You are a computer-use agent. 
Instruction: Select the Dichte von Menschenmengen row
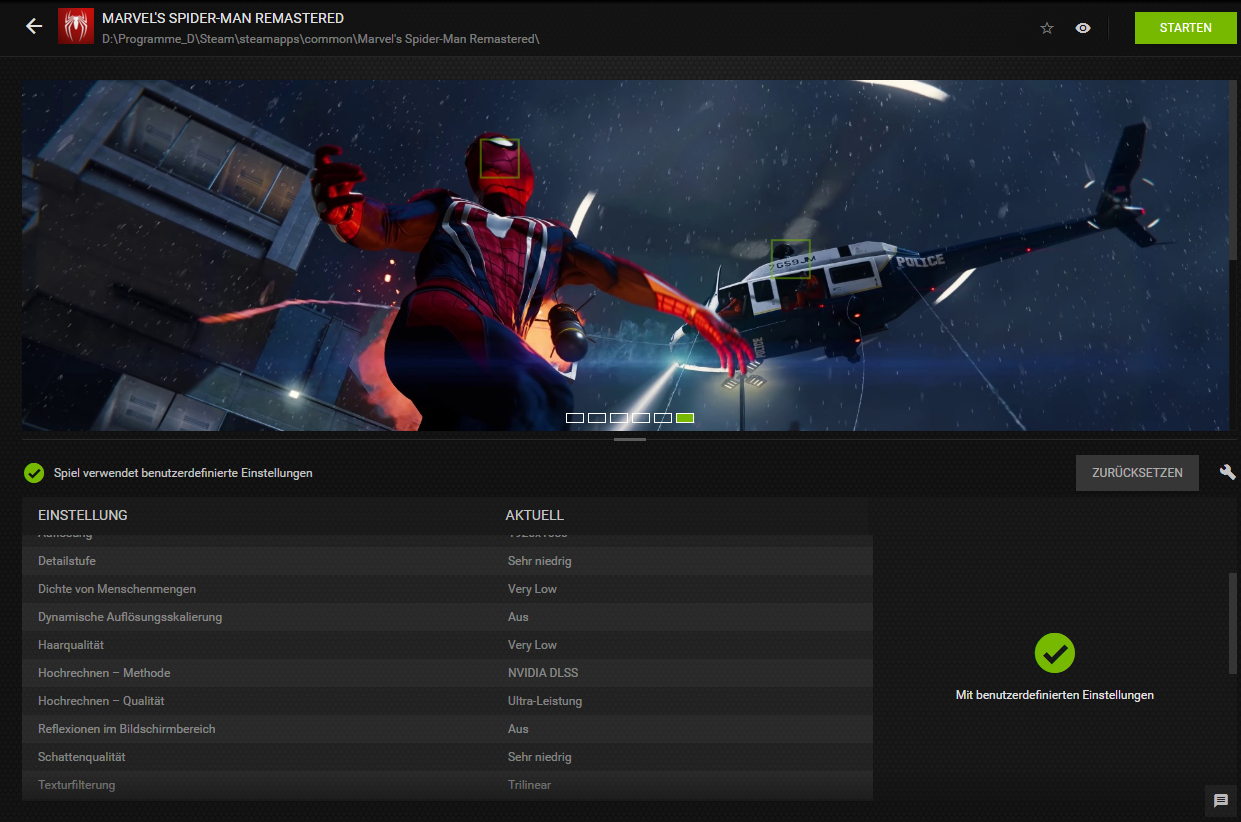[447, 589]
